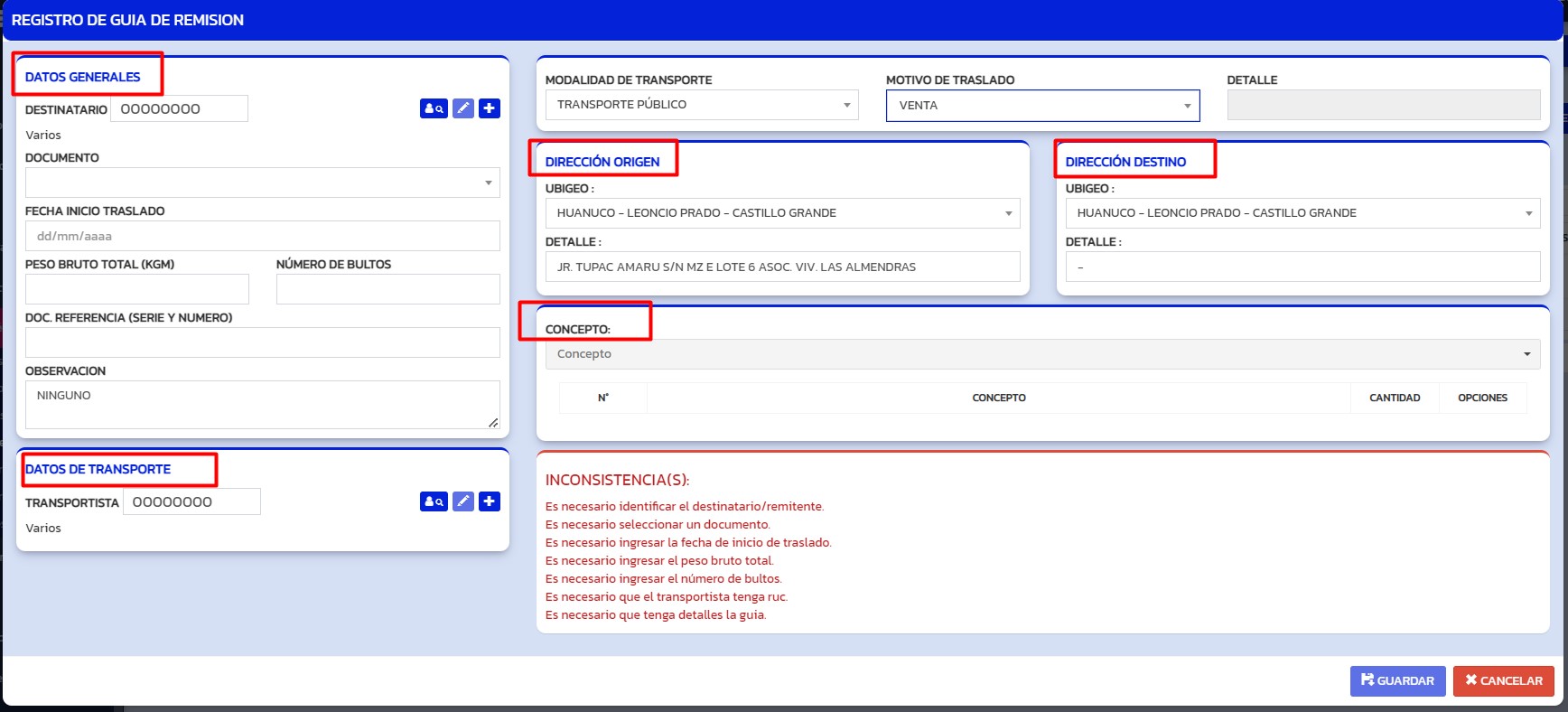Click the Observacion text area
Screen dimensions: 1568x712
click(x=262, y=404)
